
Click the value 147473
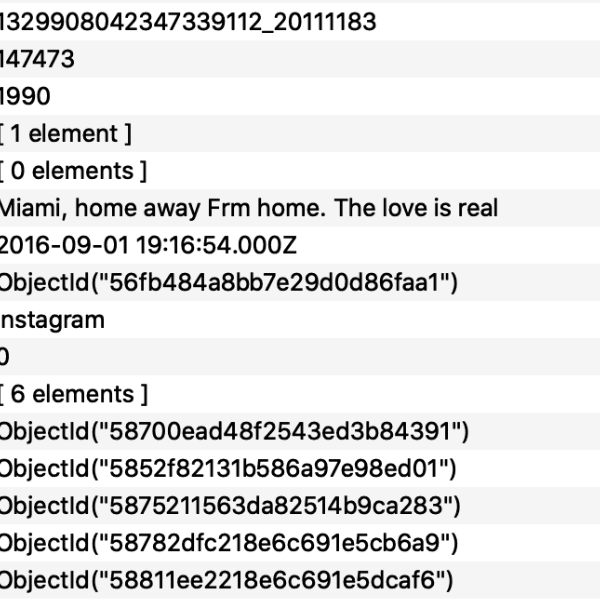coord(38,60)
